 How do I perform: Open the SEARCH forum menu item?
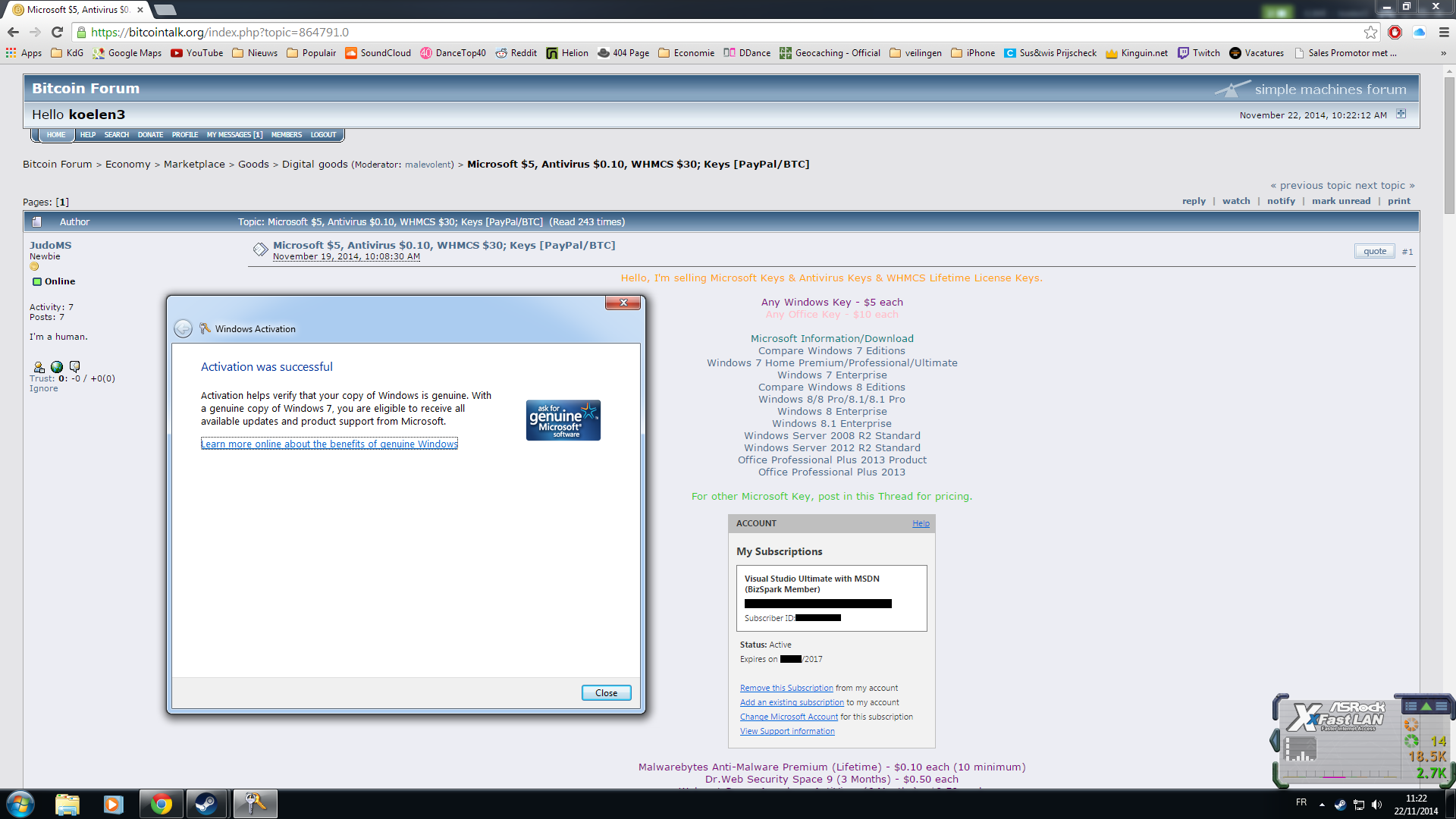click(x=117, y=135)
